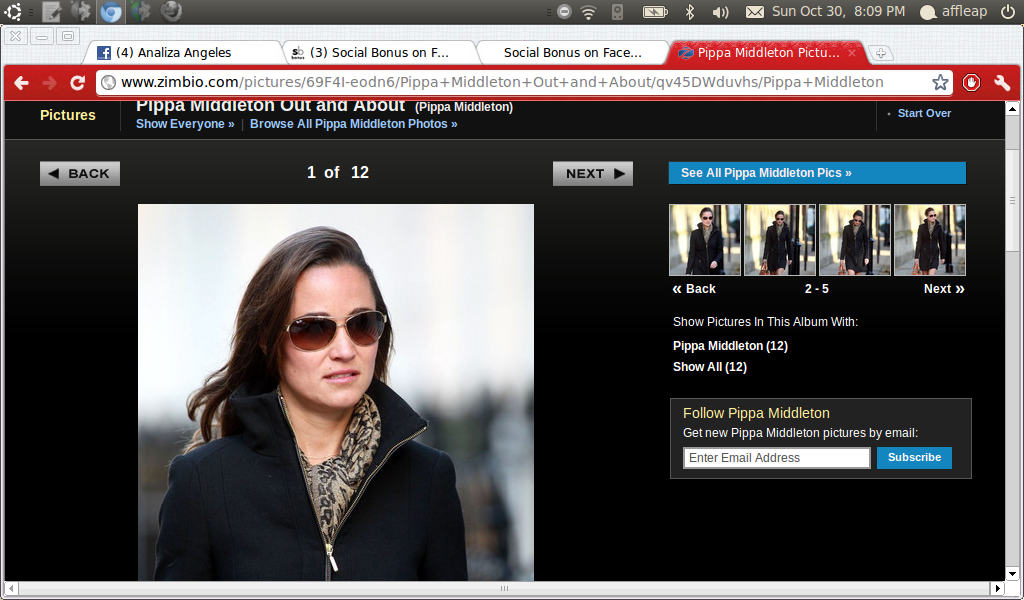Screen dimensions: 1024x600
Task: Click the 'Follow Pippa Middleton' heading
Action: click(x=756, y=413)
